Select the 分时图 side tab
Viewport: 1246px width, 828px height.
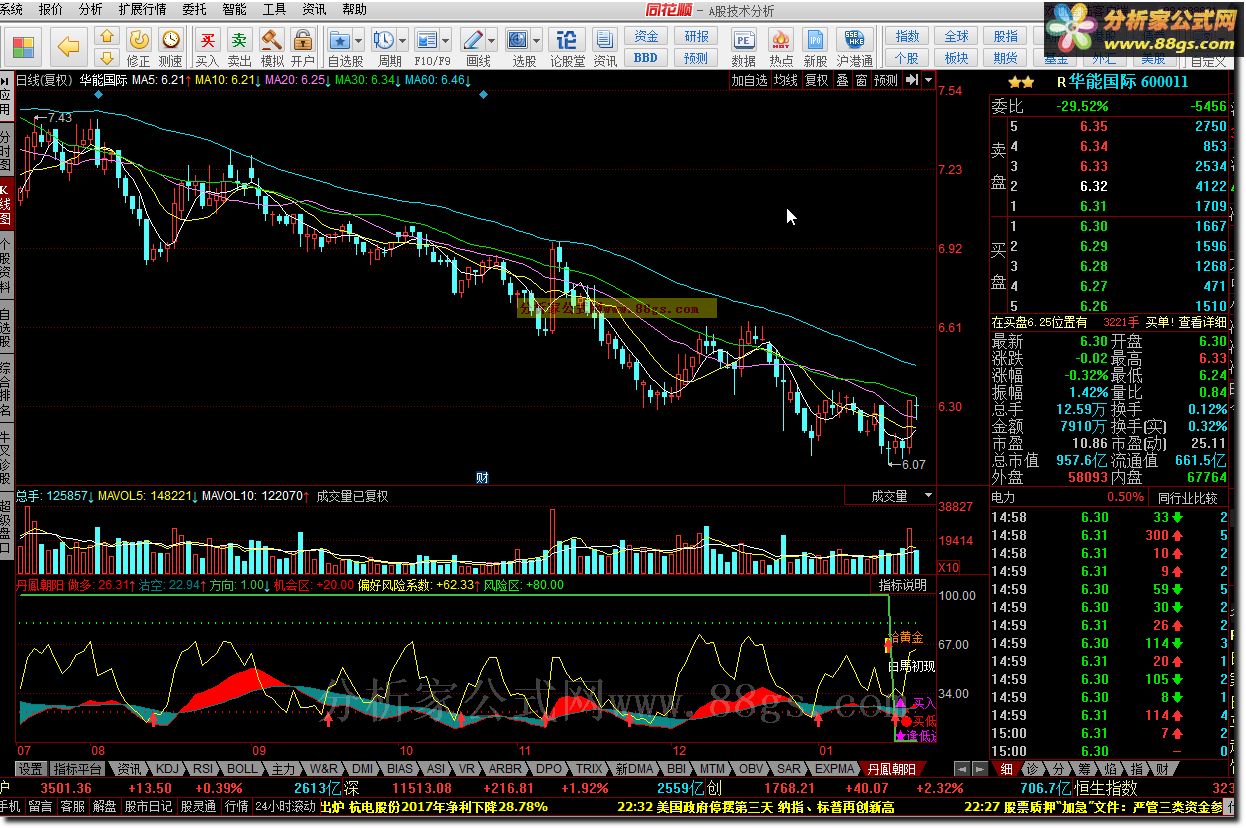[5, 150]
